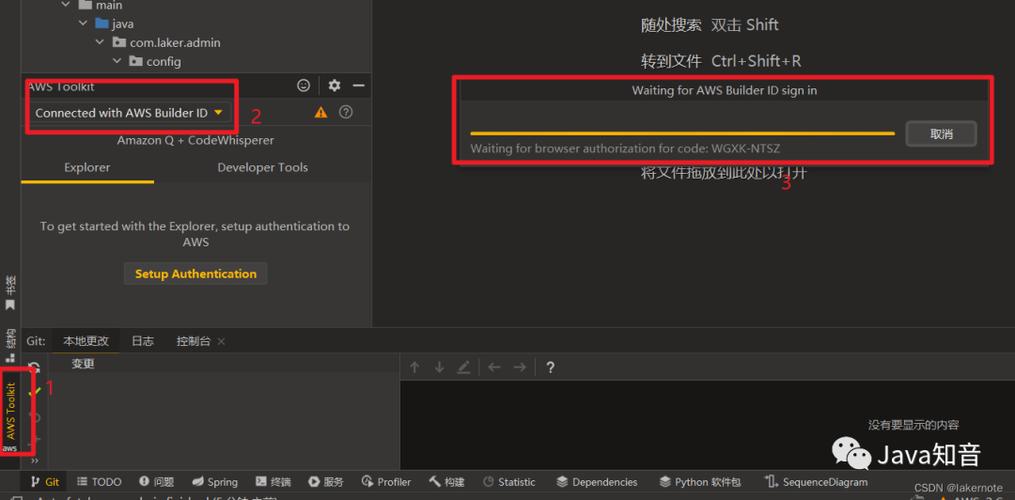Collapse the com.laker.admin package
Screen dimensions: 1015x500
pyautogui.click(x=100, y=43)
